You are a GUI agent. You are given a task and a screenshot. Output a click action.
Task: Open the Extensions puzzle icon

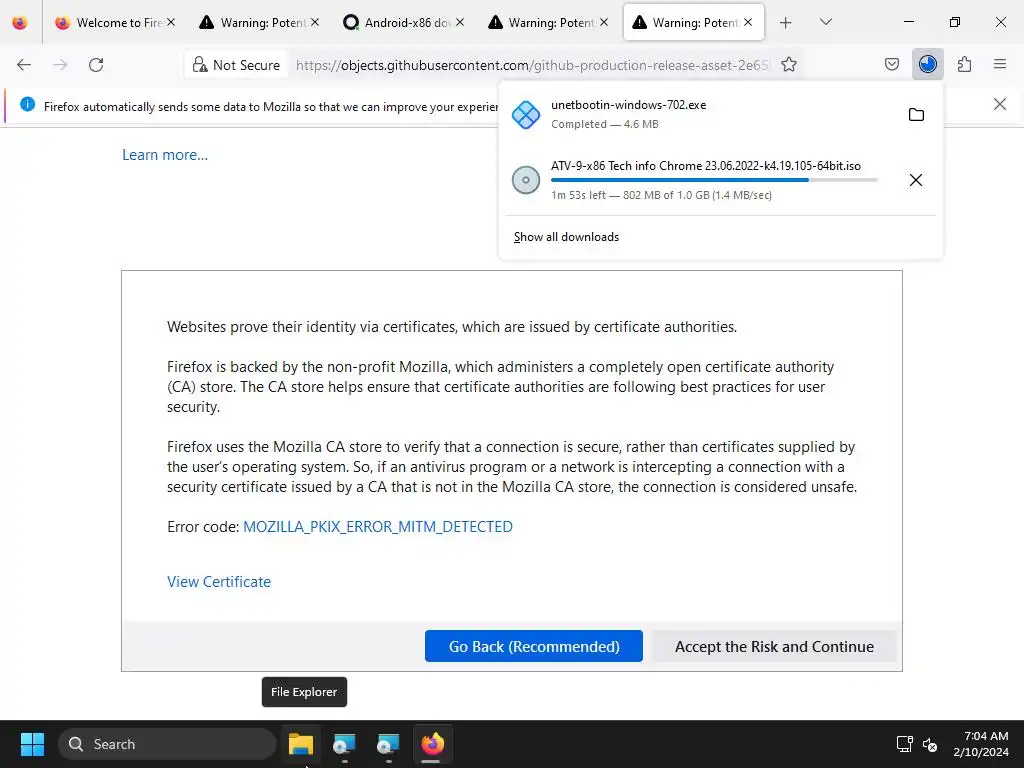(x=964, y=64)
